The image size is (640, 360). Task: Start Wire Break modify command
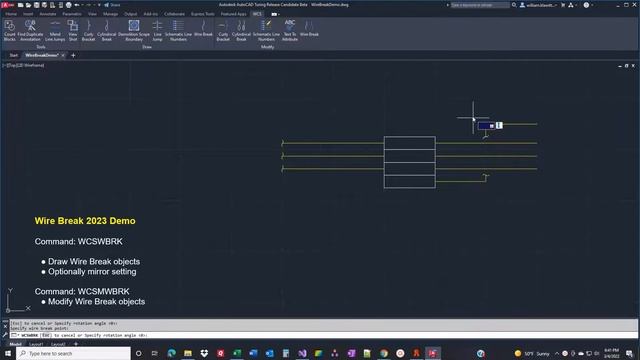[309, 29]
